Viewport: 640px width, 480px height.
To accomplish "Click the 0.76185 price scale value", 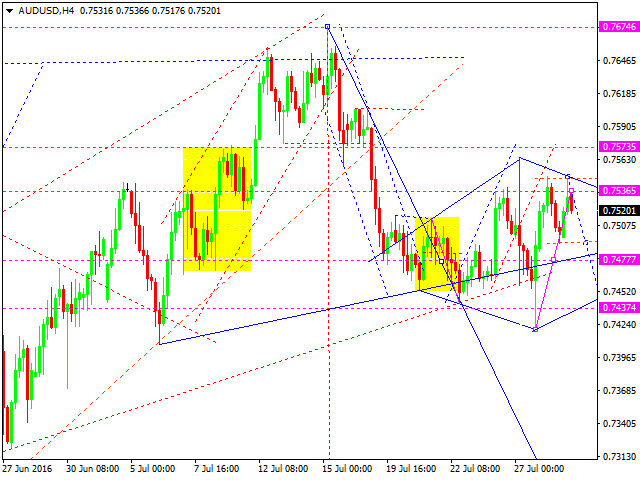I will click(x=619, y=94).
